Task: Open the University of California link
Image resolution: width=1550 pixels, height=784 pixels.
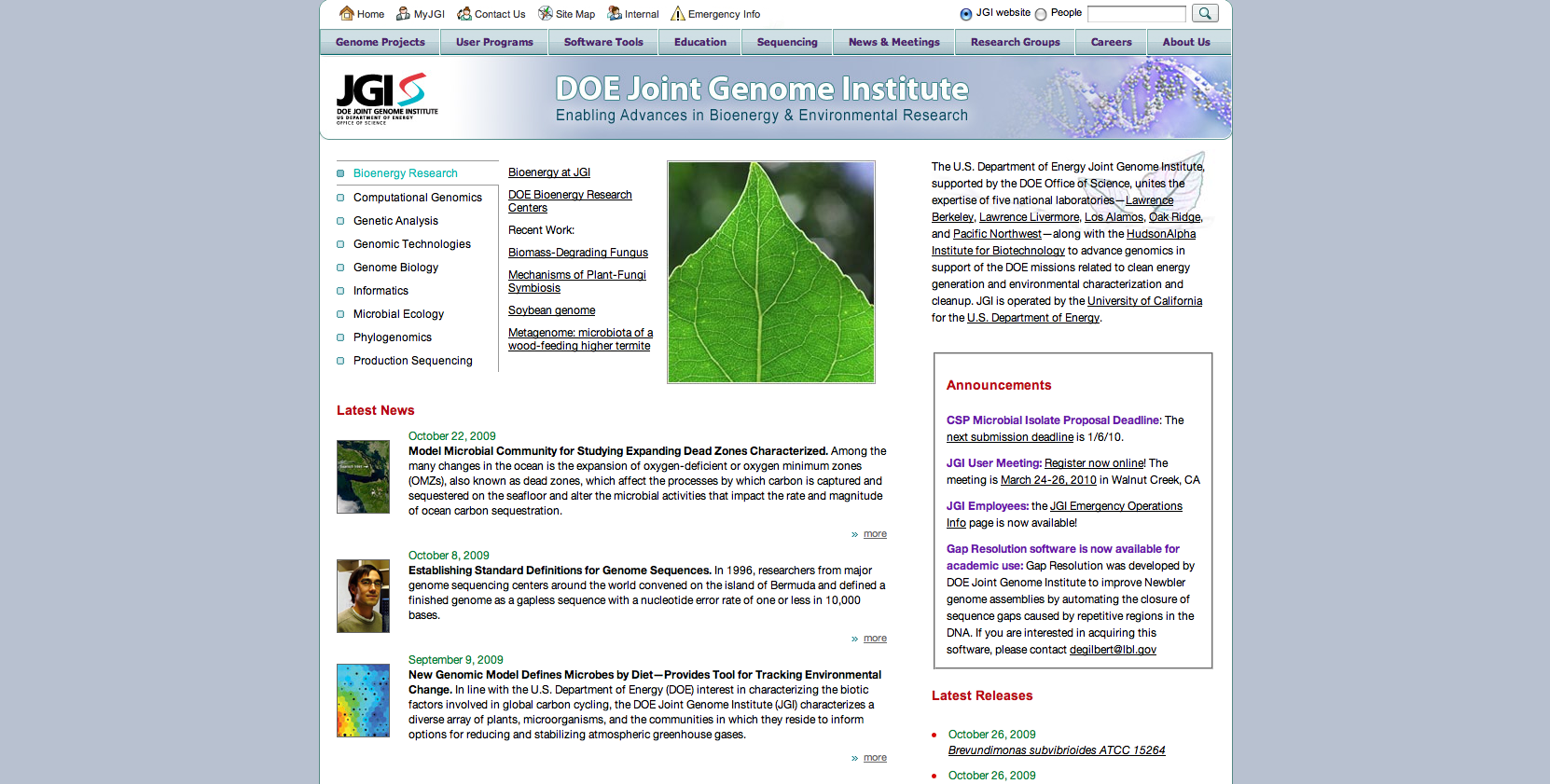Action: [x=1144, y=301]
